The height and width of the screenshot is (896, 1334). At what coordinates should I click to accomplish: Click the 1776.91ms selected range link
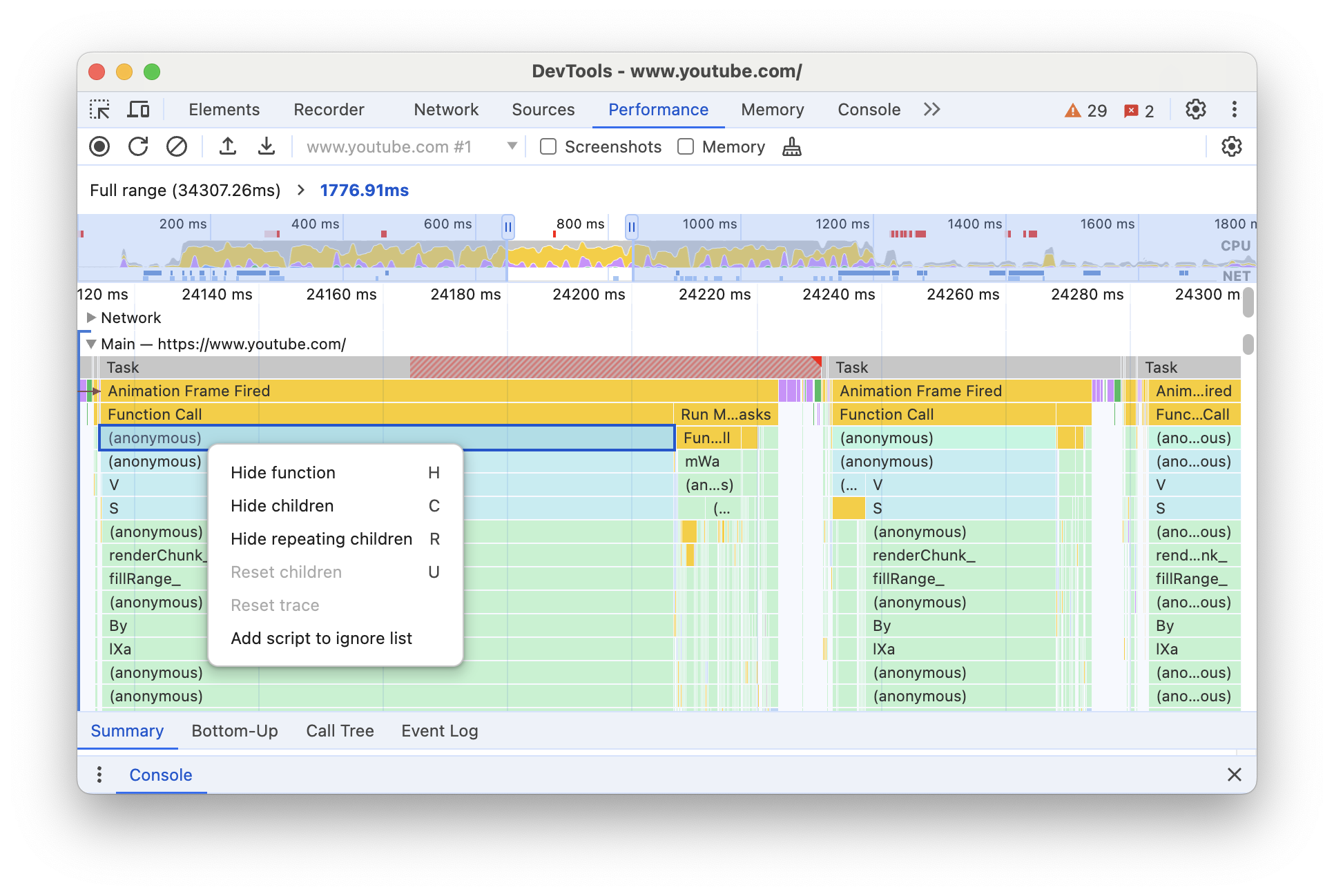(x=366, y=189)
